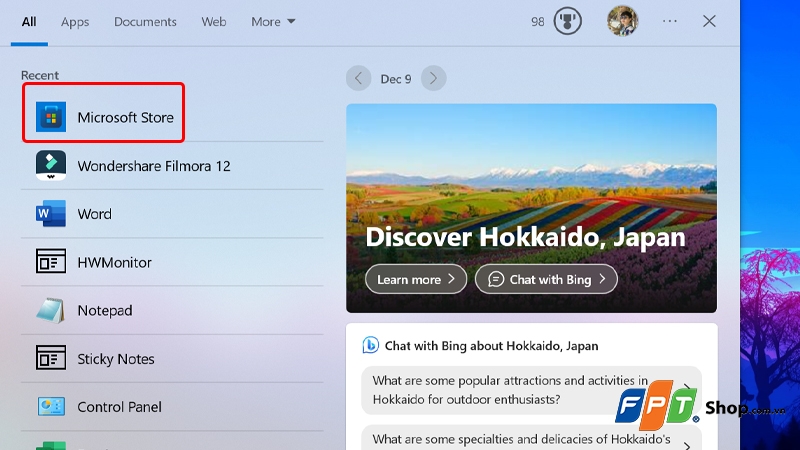
Task: Open the three-dot options menu
Action: click(x=669, y=21)
